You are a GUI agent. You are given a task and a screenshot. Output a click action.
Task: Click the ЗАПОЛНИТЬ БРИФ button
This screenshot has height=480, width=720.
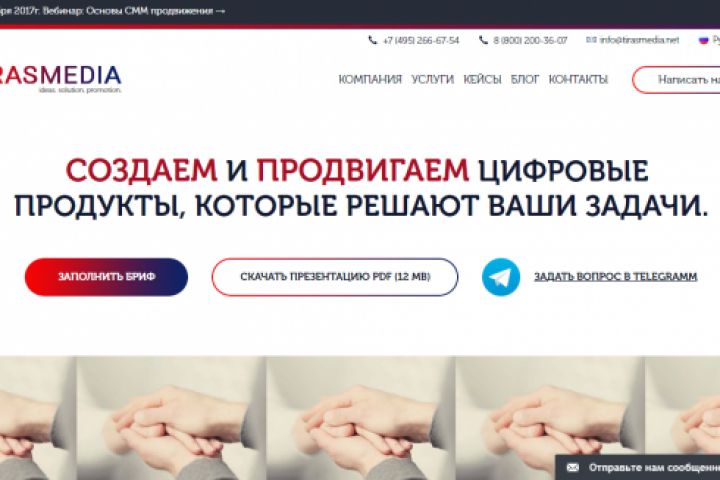click(x=107, y=277)
